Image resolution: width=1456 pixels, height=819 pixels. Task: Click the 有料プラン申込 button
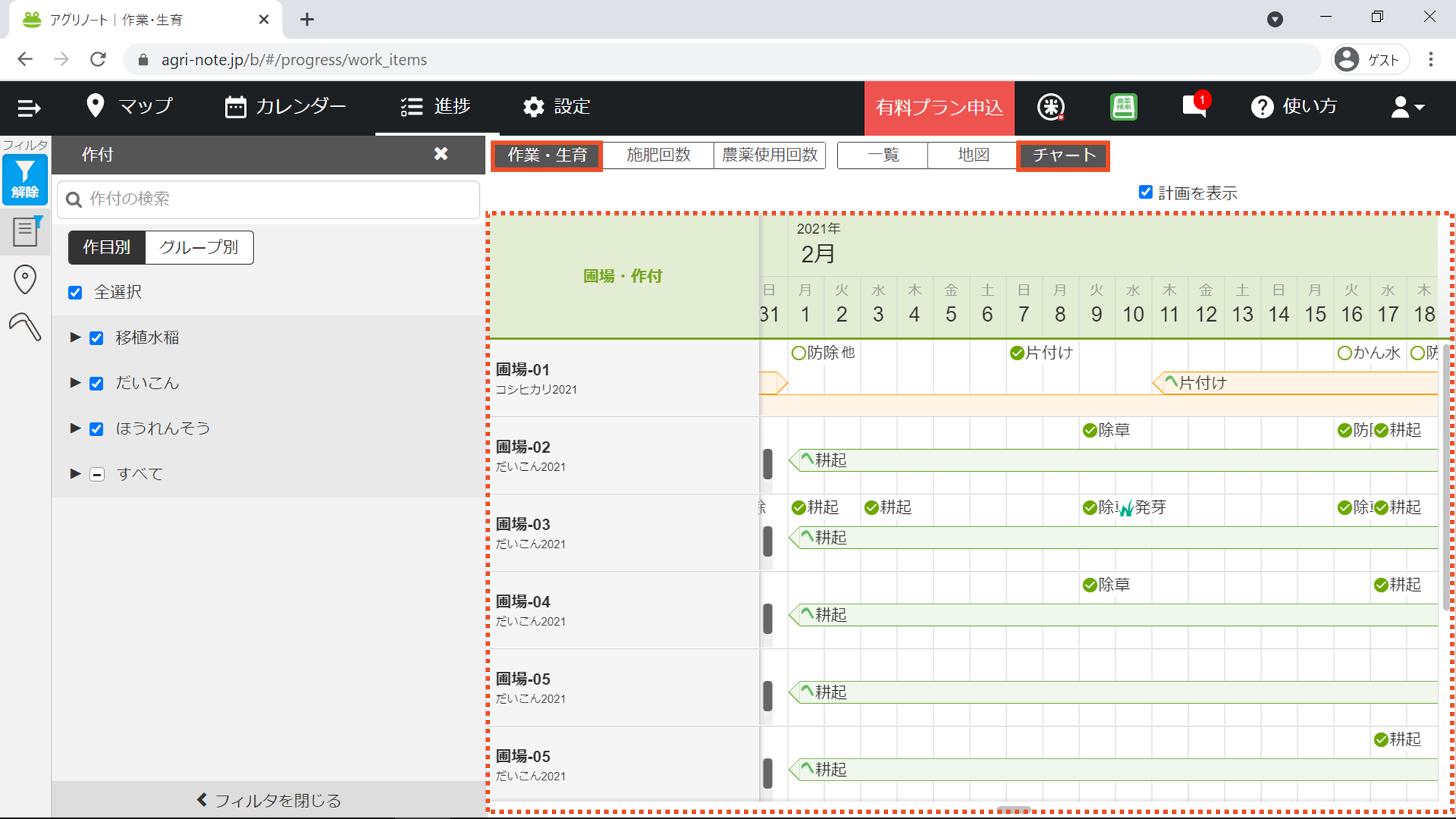pyautogui.click(x=938, y=108)
